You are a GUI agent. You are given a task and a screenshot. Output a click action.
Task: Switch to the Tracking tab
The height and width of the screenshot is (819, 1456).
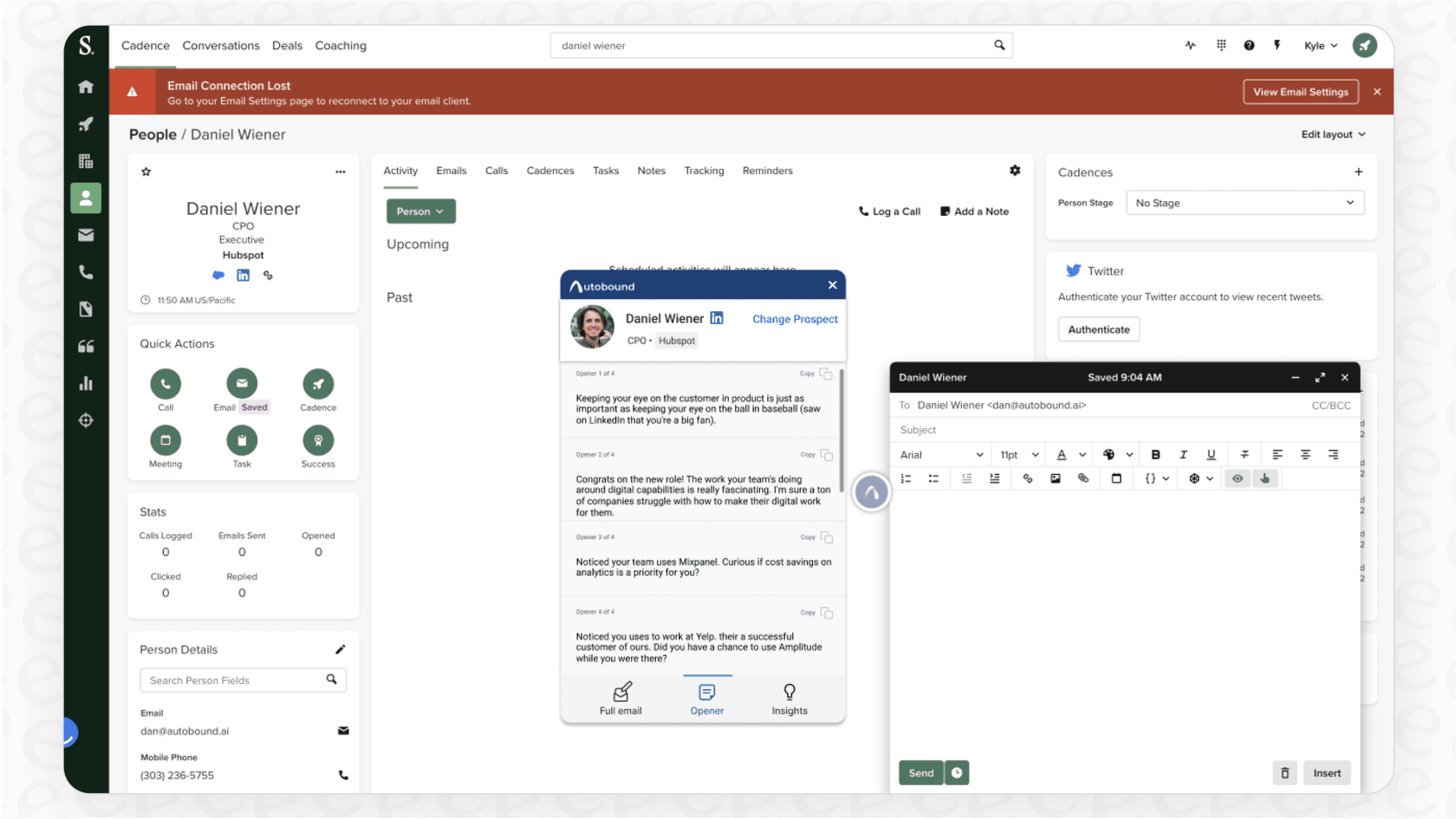(704, 171)
